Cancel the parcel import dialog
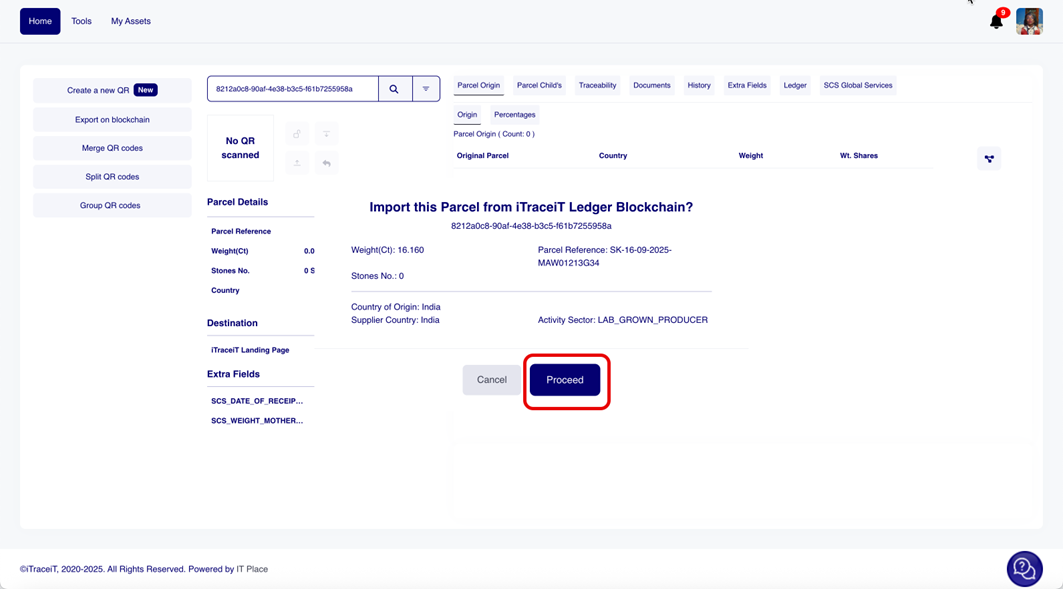1063x589 pixels. tap(491, 380)
